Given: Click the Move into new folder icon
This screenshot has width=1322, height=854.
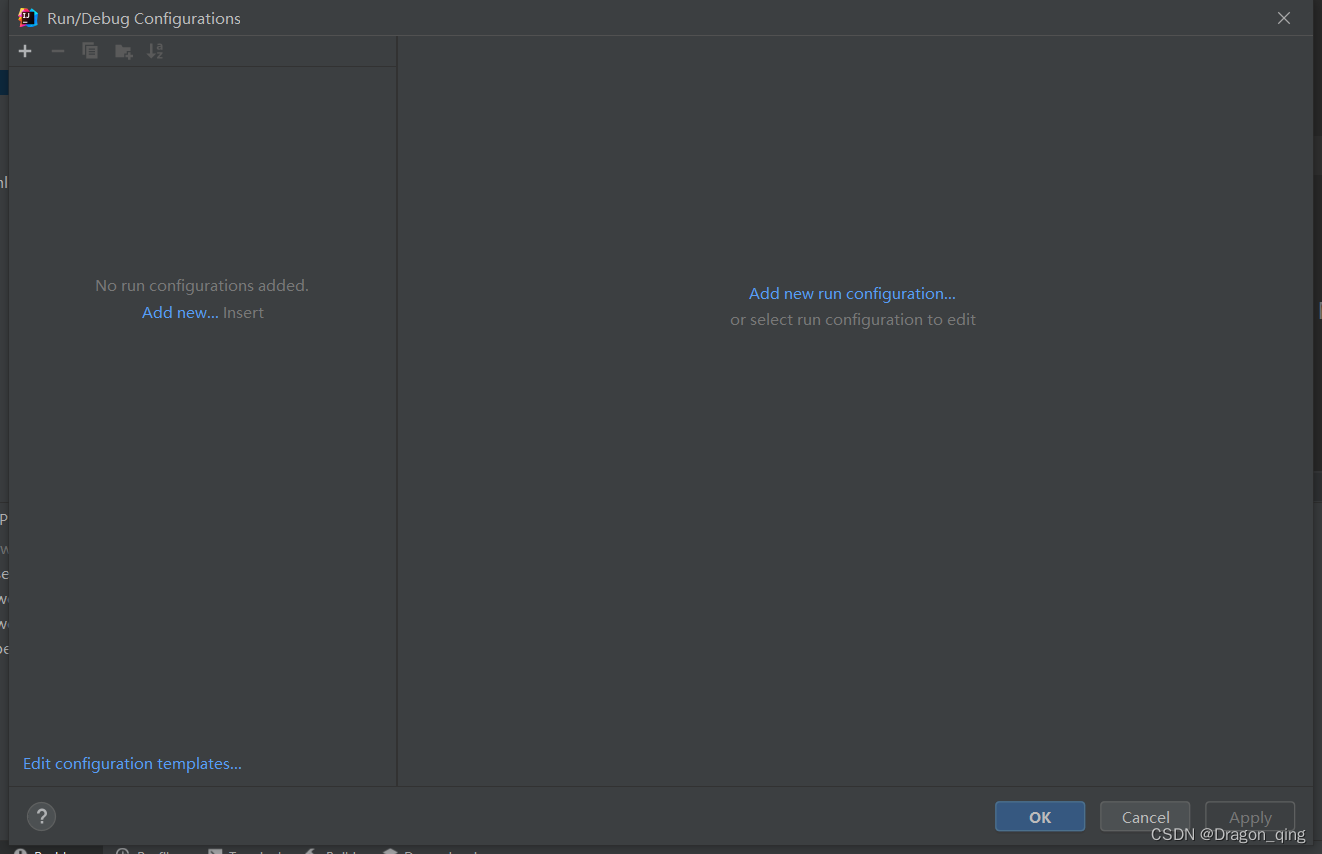Looking at the screenshot, I should pyautogui.click(x=123, y=51).
